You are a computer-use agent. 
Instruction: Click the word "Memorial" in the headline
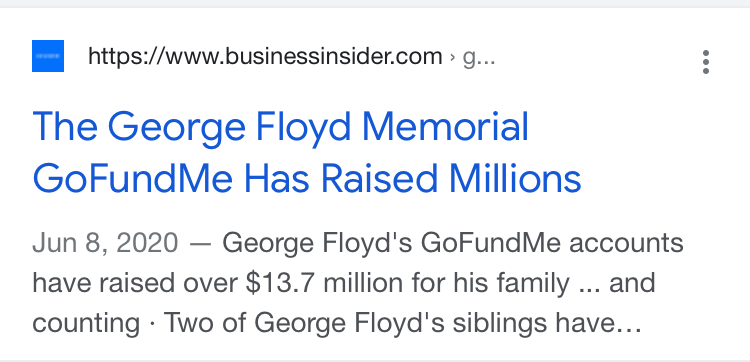445,126
